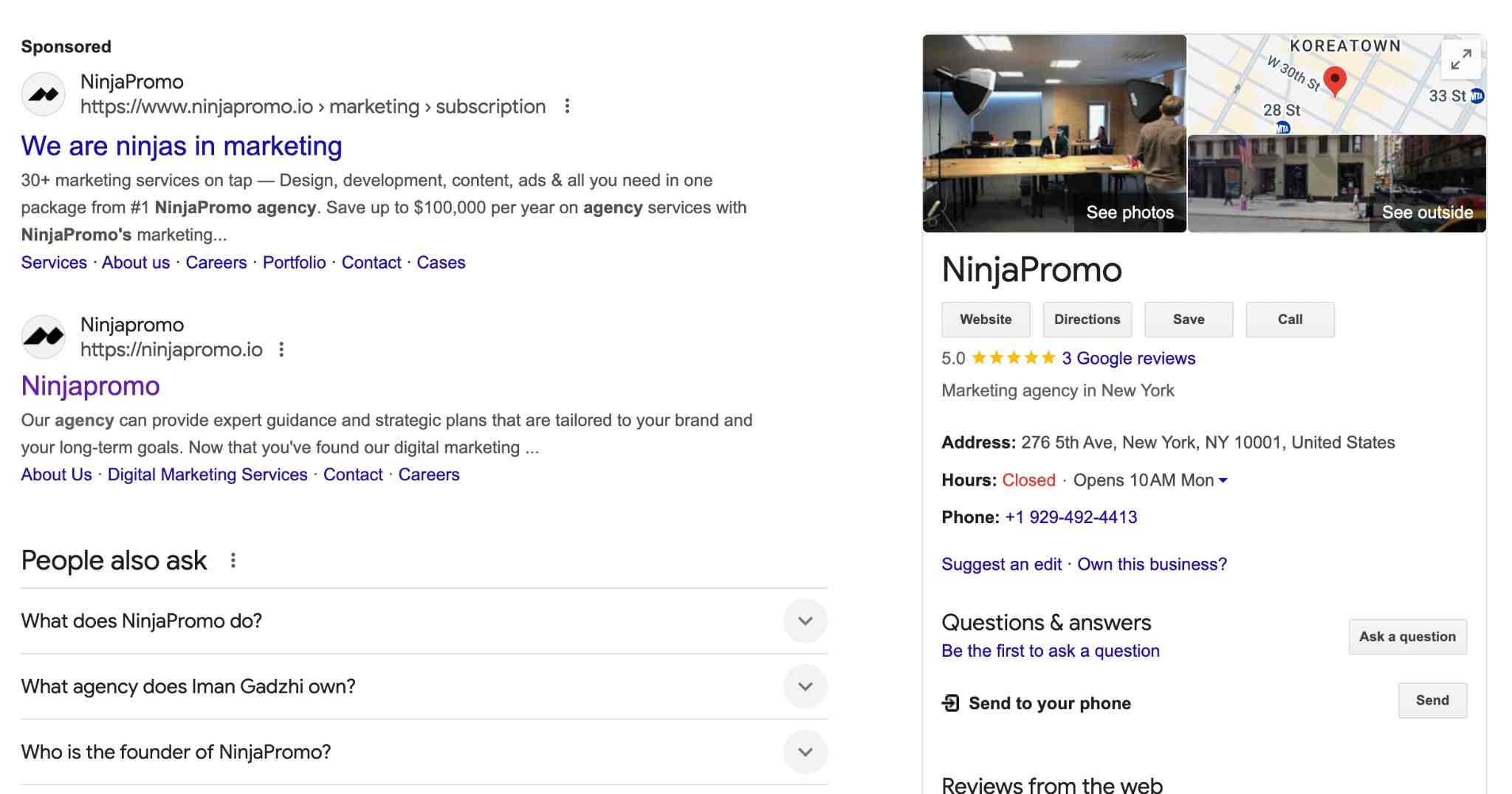Open Careers sitelink in organic result
The height and width of the screenshot is (794, 1512).
click(429, 474)
